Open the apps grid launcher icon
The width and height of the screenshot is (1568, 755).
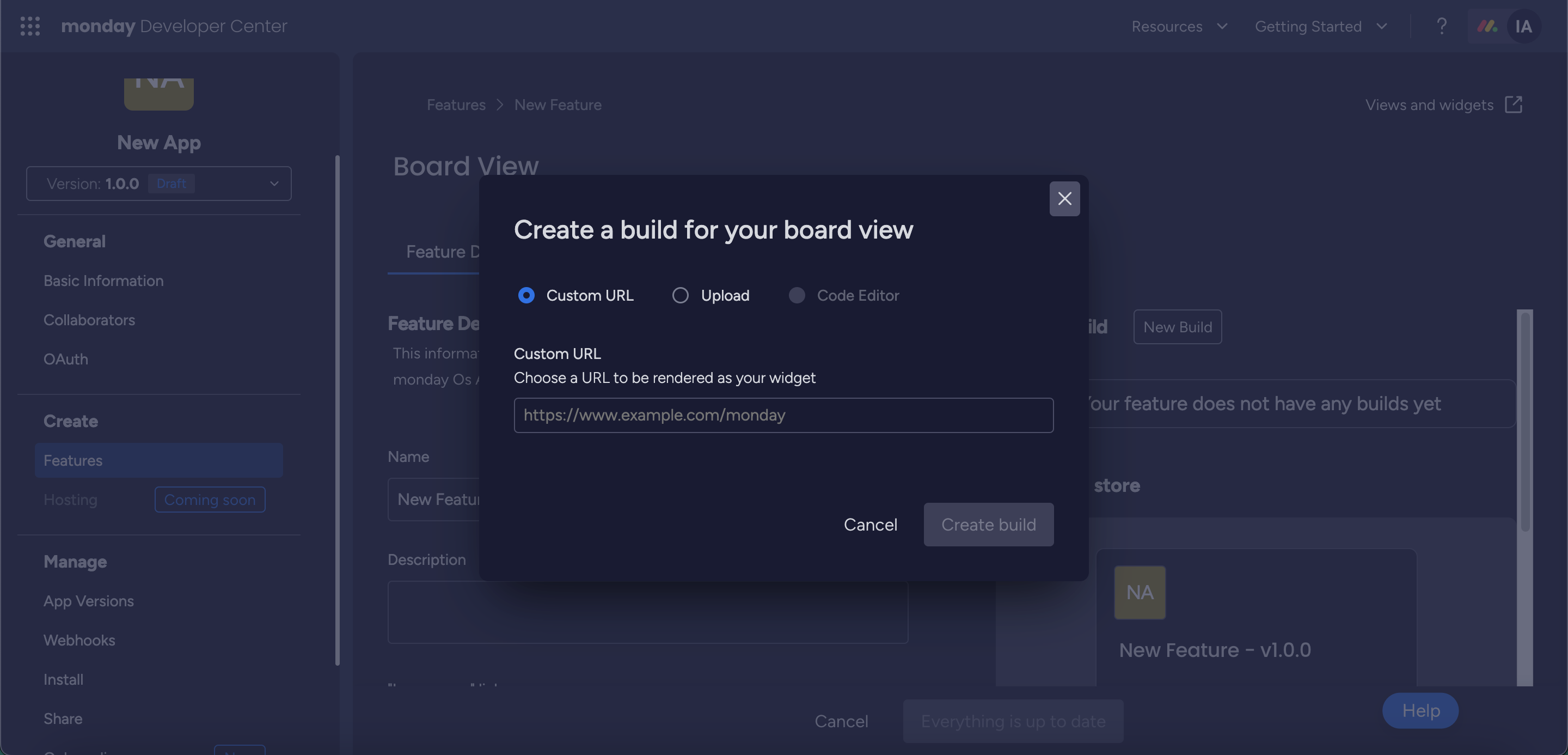30,26
